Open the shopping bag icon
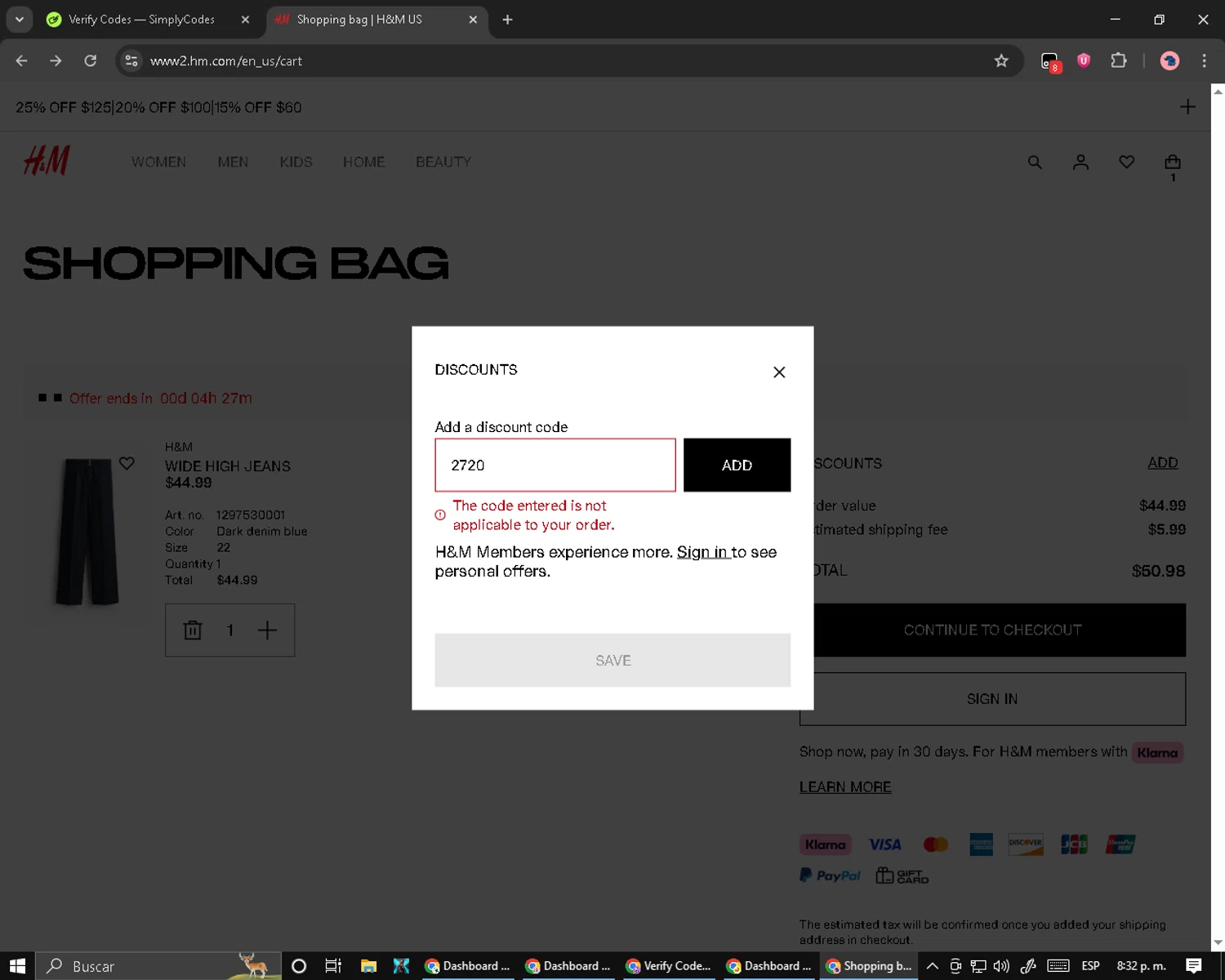This screenshot has height=980, width=1225. tap(1173, 163)
